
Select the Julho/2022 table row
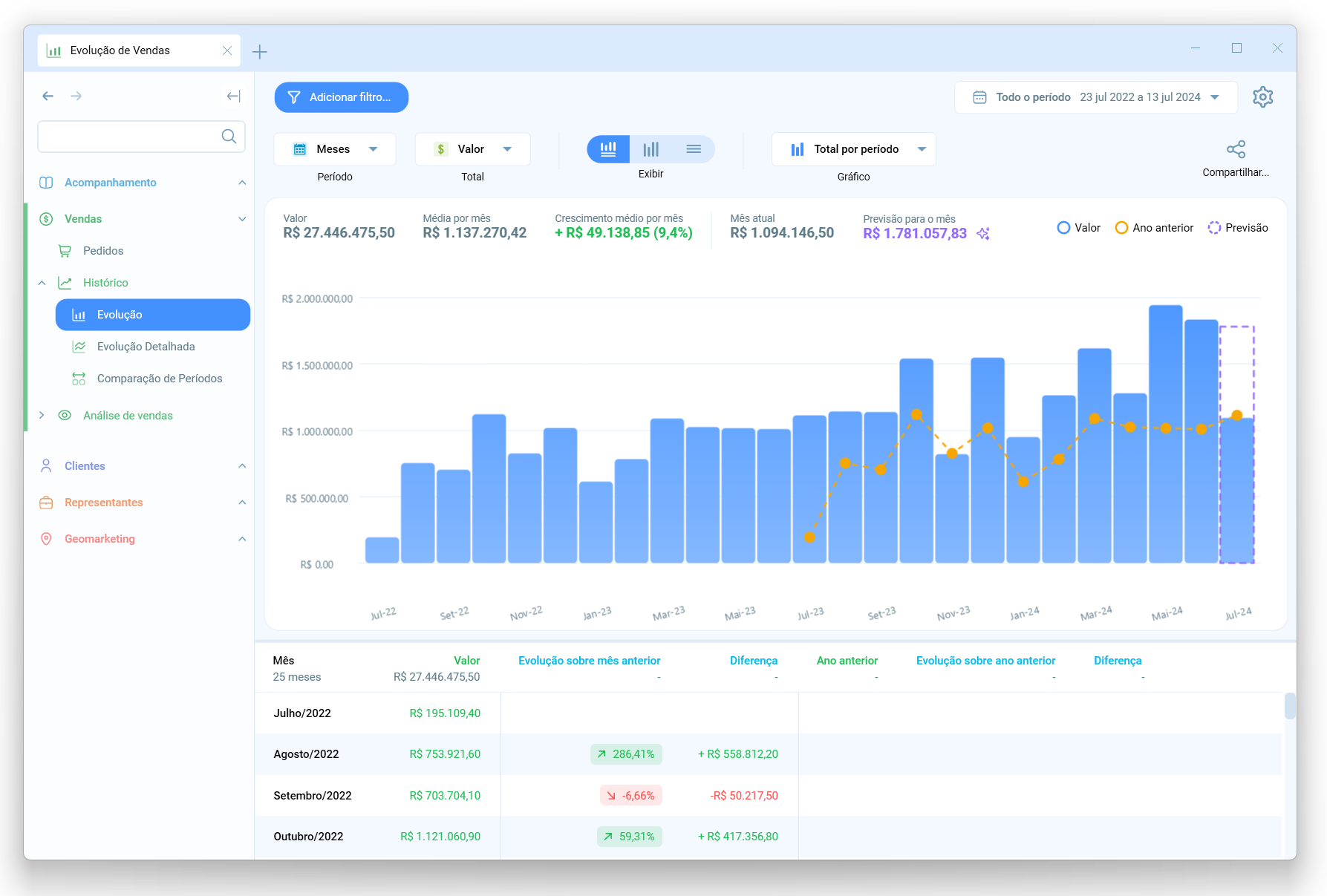pyautogui.click(x=769, y=713)
